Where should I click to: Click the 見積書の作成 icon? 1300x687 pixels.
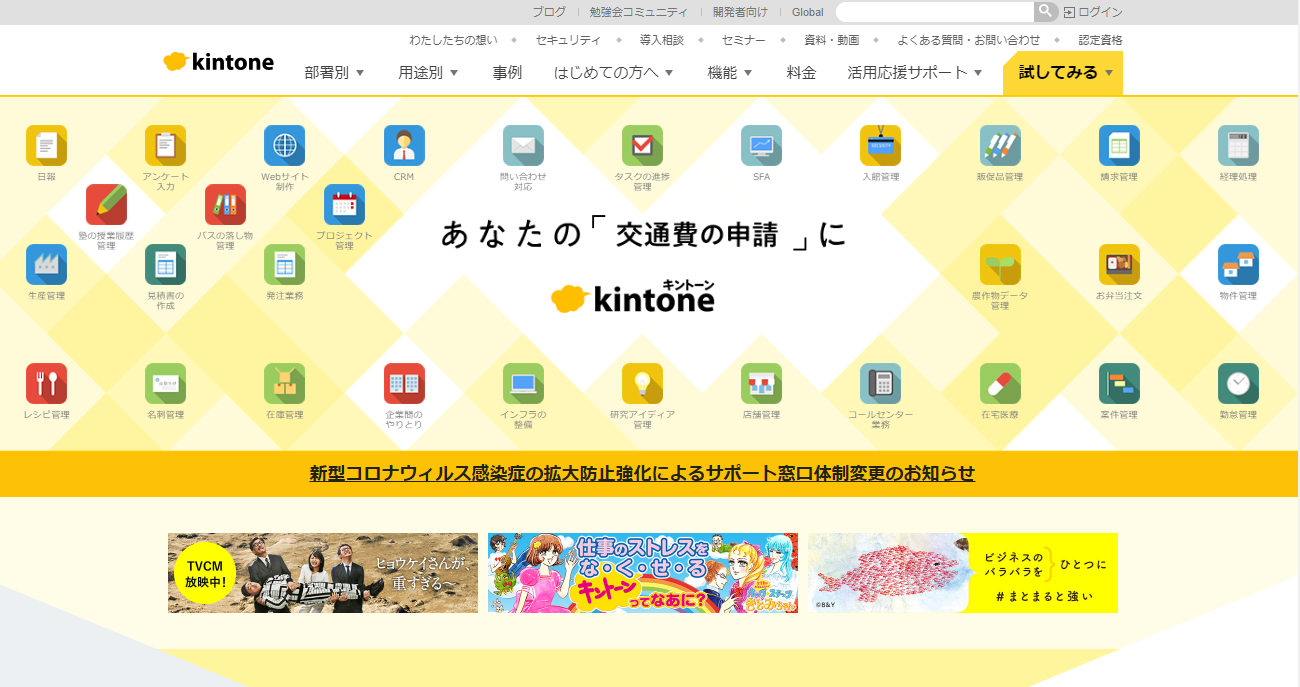[x=165, y=264]
